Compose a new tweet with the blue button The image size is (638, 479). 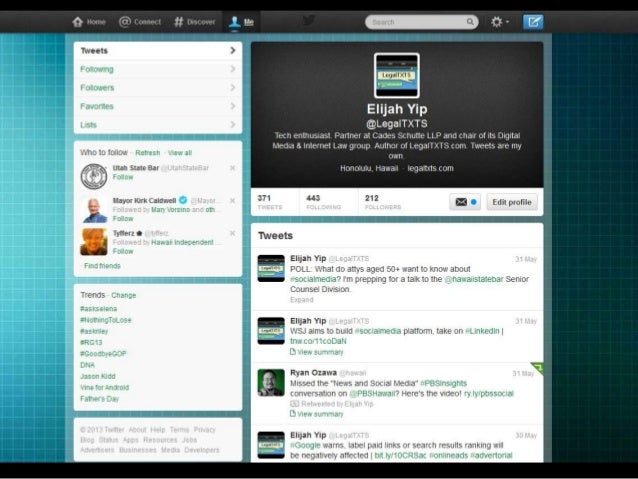coord(533,22)
